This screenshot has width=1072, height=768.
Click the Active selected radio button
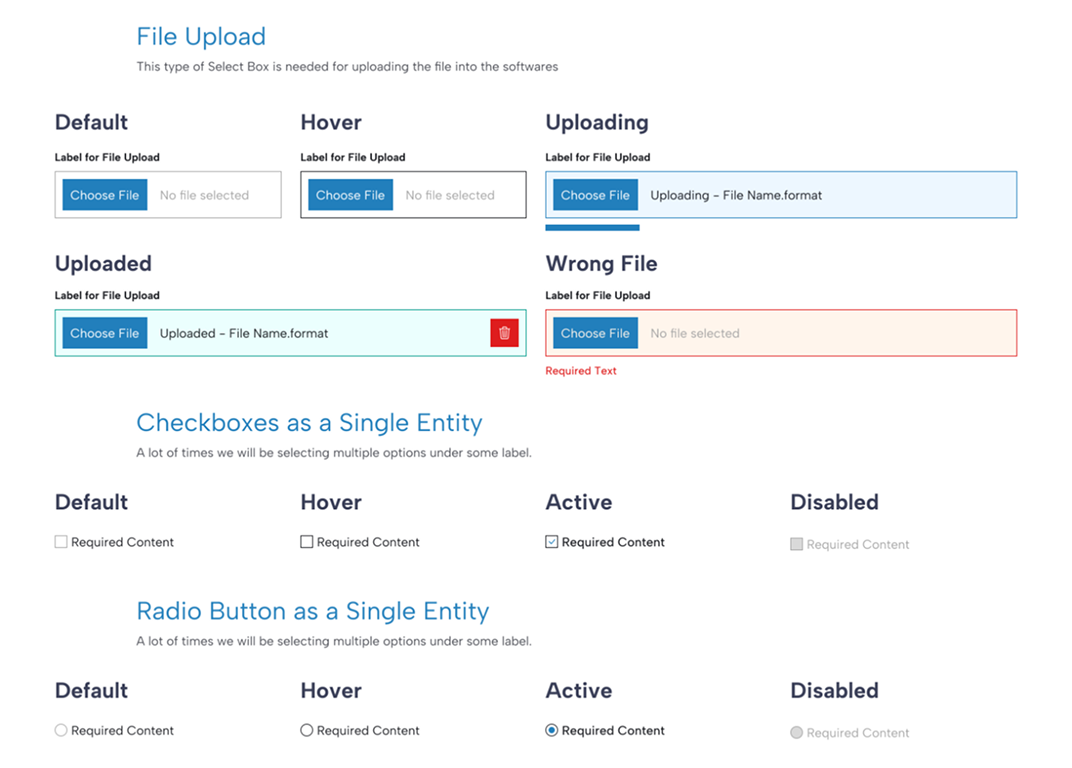point(552,731)
